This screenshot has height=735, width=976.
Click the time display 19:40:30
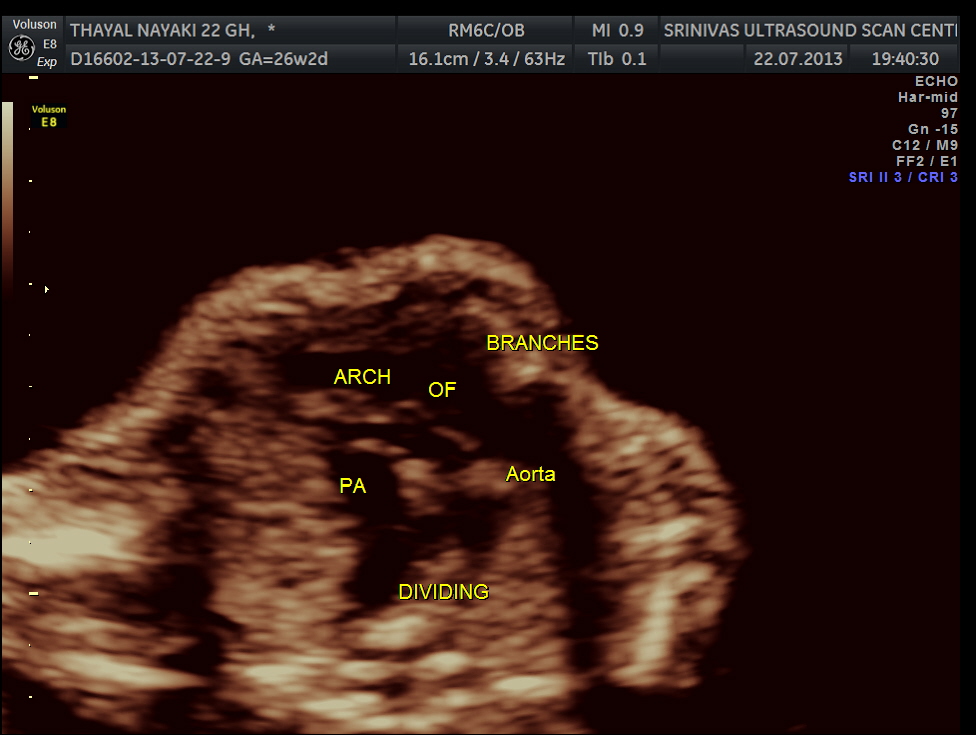pos(905,59)
